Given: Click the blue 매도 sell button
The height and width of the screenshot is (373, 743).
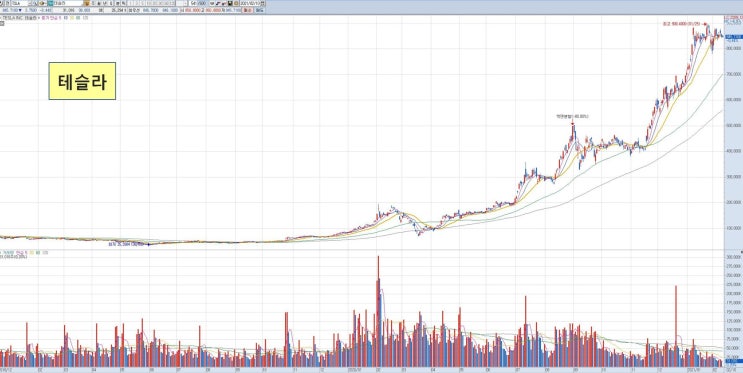Looking at the screenshot, I should tap(259, 10).
